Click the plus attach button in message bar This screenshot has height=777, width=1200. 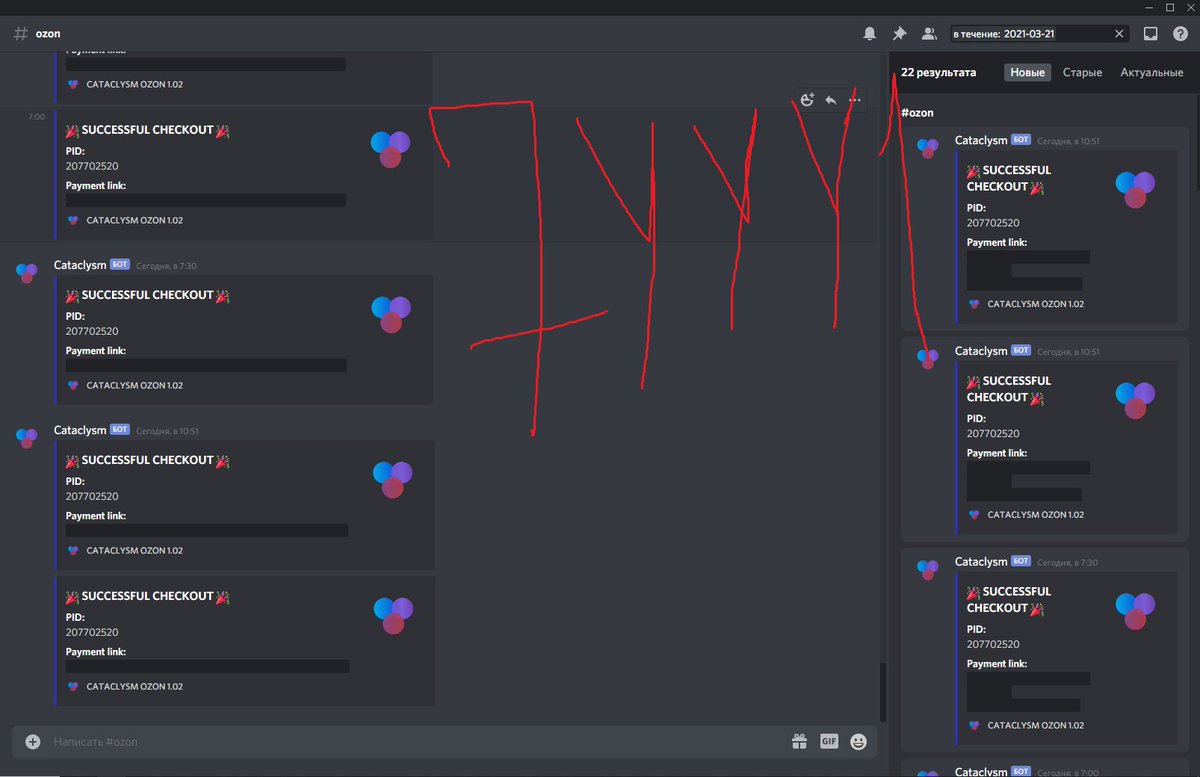point(33,742)
